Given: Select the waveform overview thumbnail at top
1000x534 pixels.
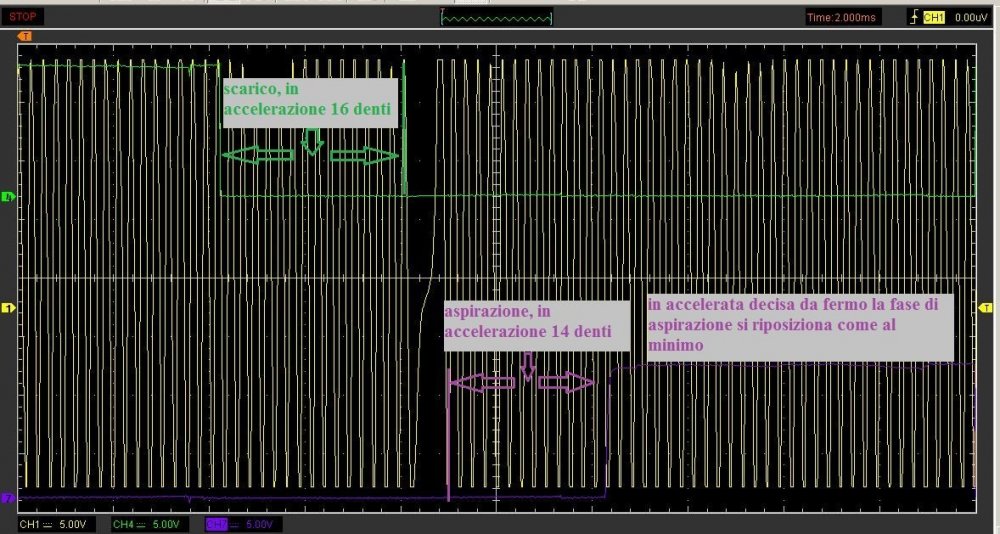Looking at the screenshot, I should tap(496, 17).
